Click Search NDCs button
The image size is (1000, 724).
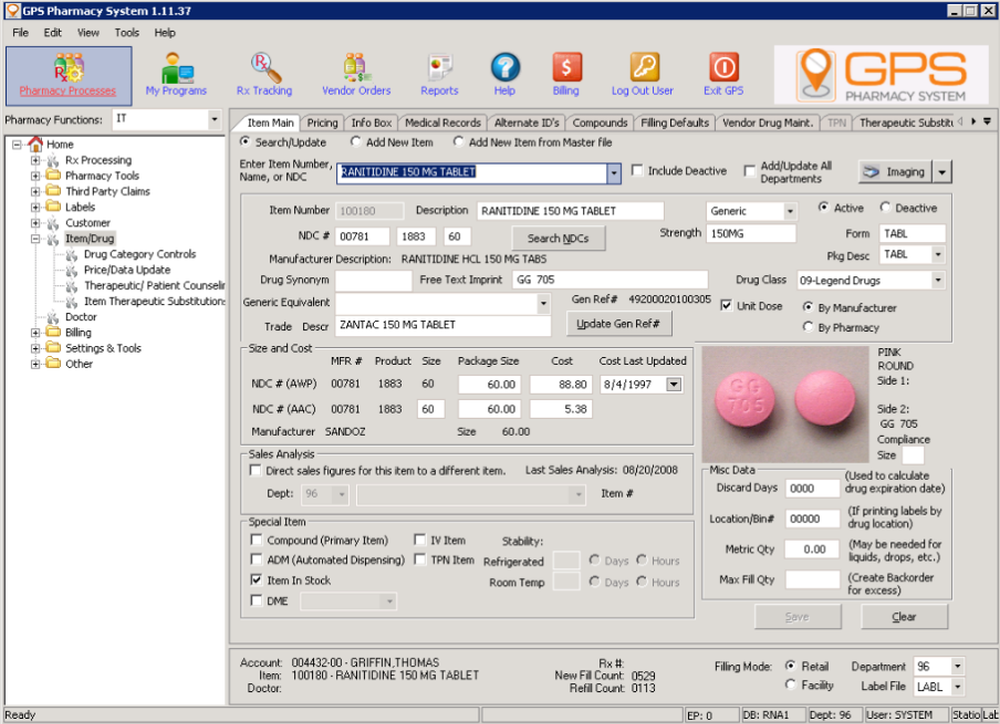point(558,239)
